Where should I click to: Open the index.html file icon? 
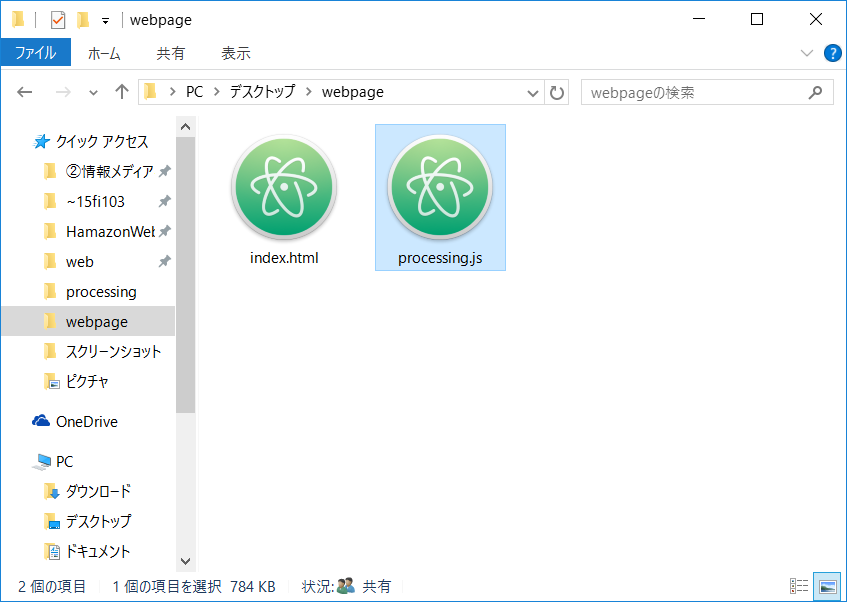click(284, 187)
